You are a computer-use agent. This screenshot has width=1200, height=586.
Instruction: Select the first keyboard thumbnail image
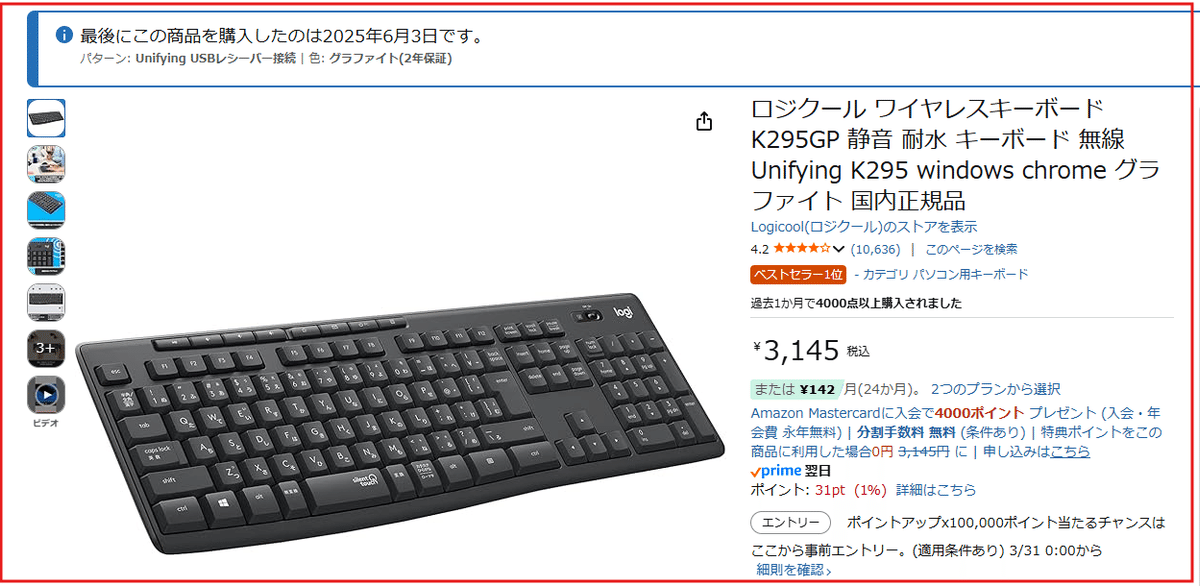[x=46, y=118]
